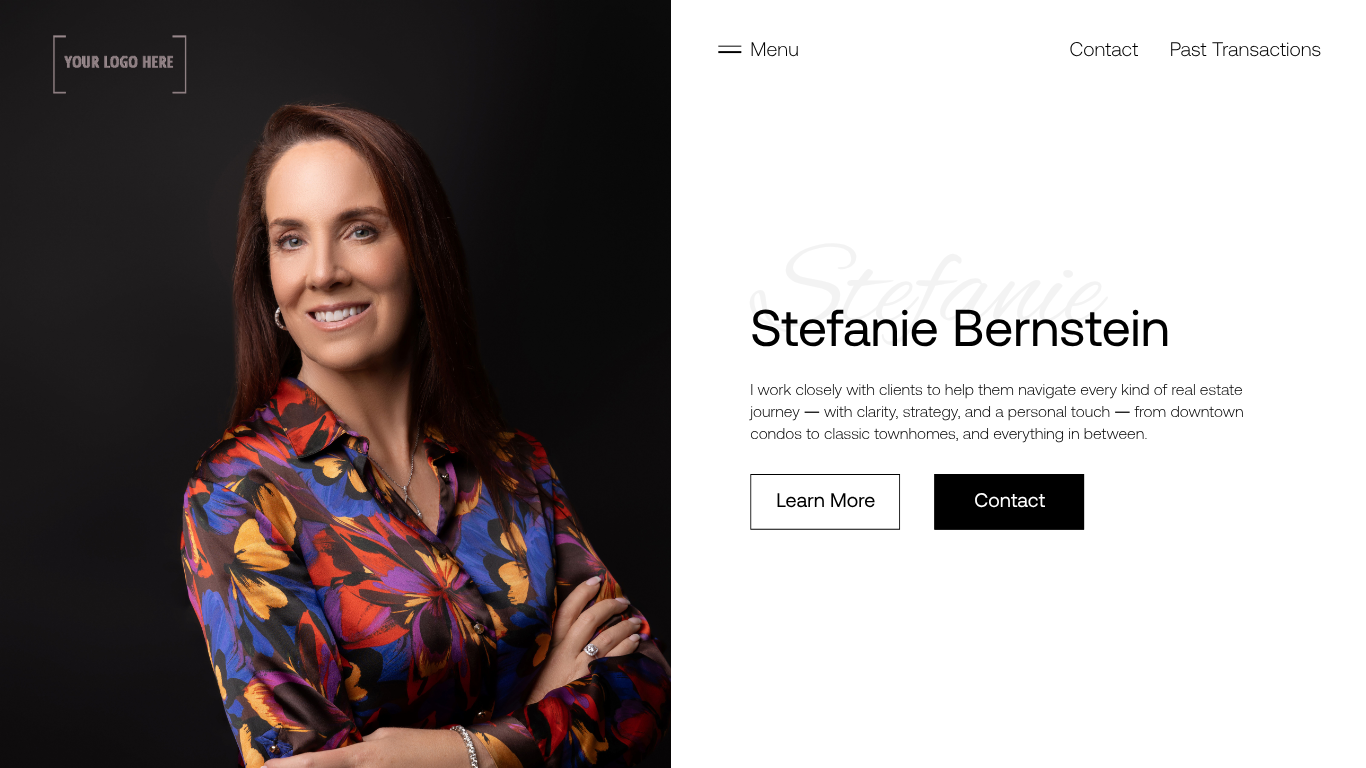The height and width of the screenshot is (768, 1366).
Task: Click the bracelet on her wrist
Action: click(465, 746)
